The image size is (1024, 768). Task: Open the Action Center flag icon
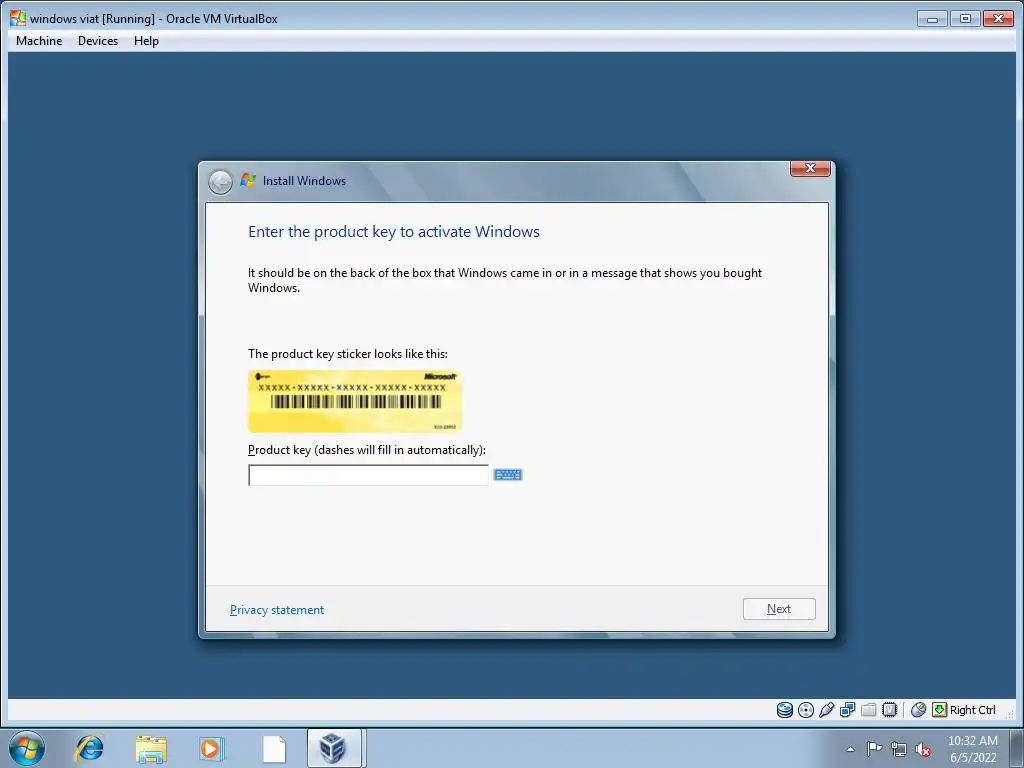874,749
